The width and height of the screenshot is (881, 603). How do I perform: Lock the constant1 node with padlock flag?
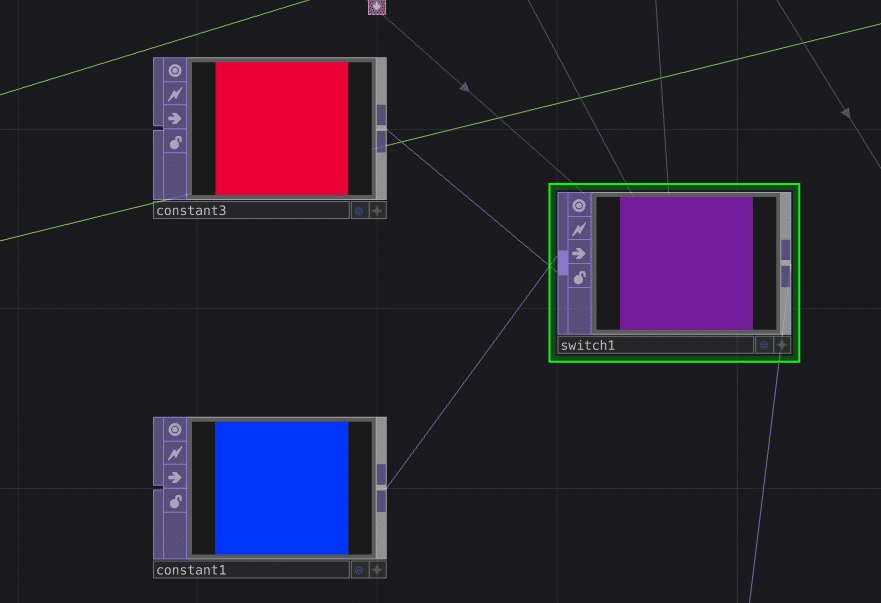coord(175,501)
